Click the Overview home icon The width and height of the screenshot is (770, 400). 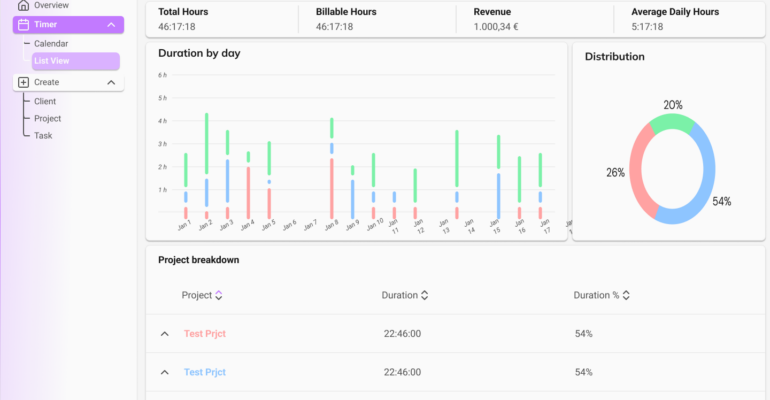point(23,5)
